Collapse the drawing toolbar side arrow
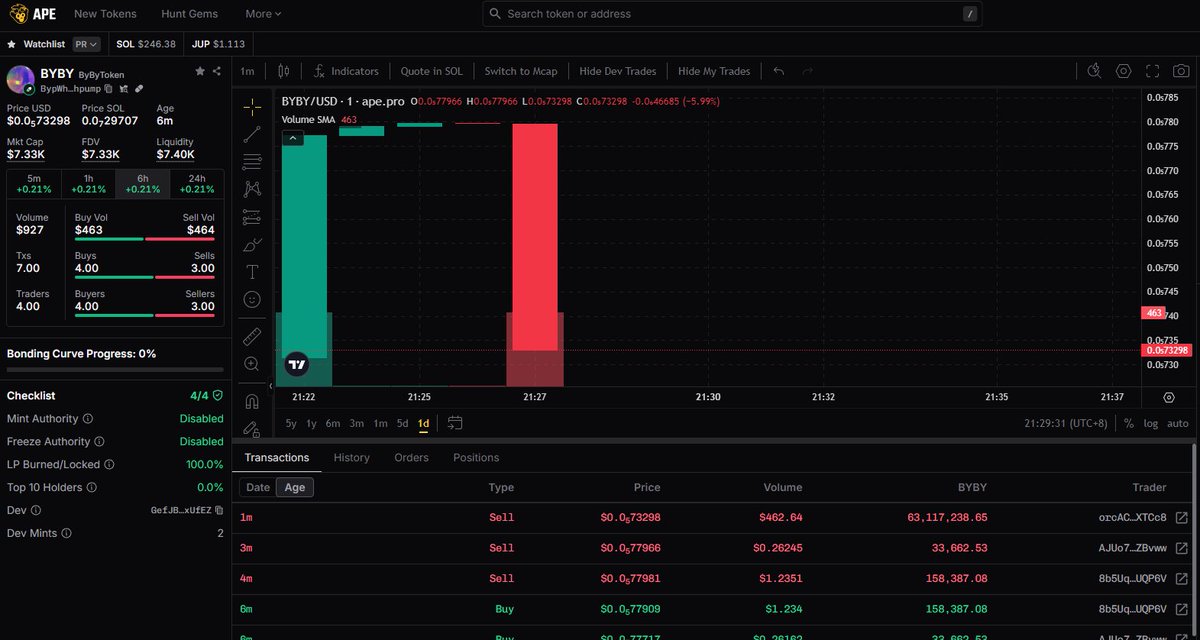 click(271, 386)
